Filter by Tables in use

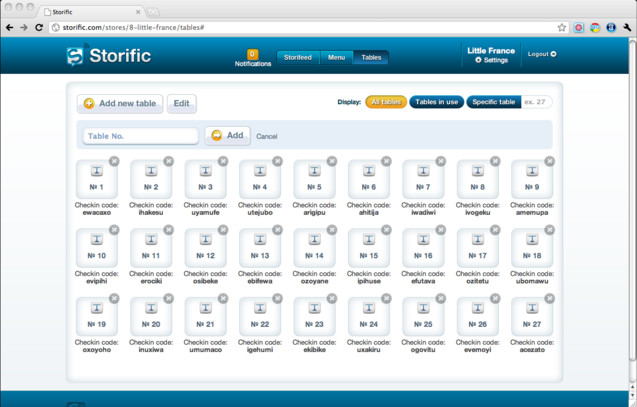point(436,102)
